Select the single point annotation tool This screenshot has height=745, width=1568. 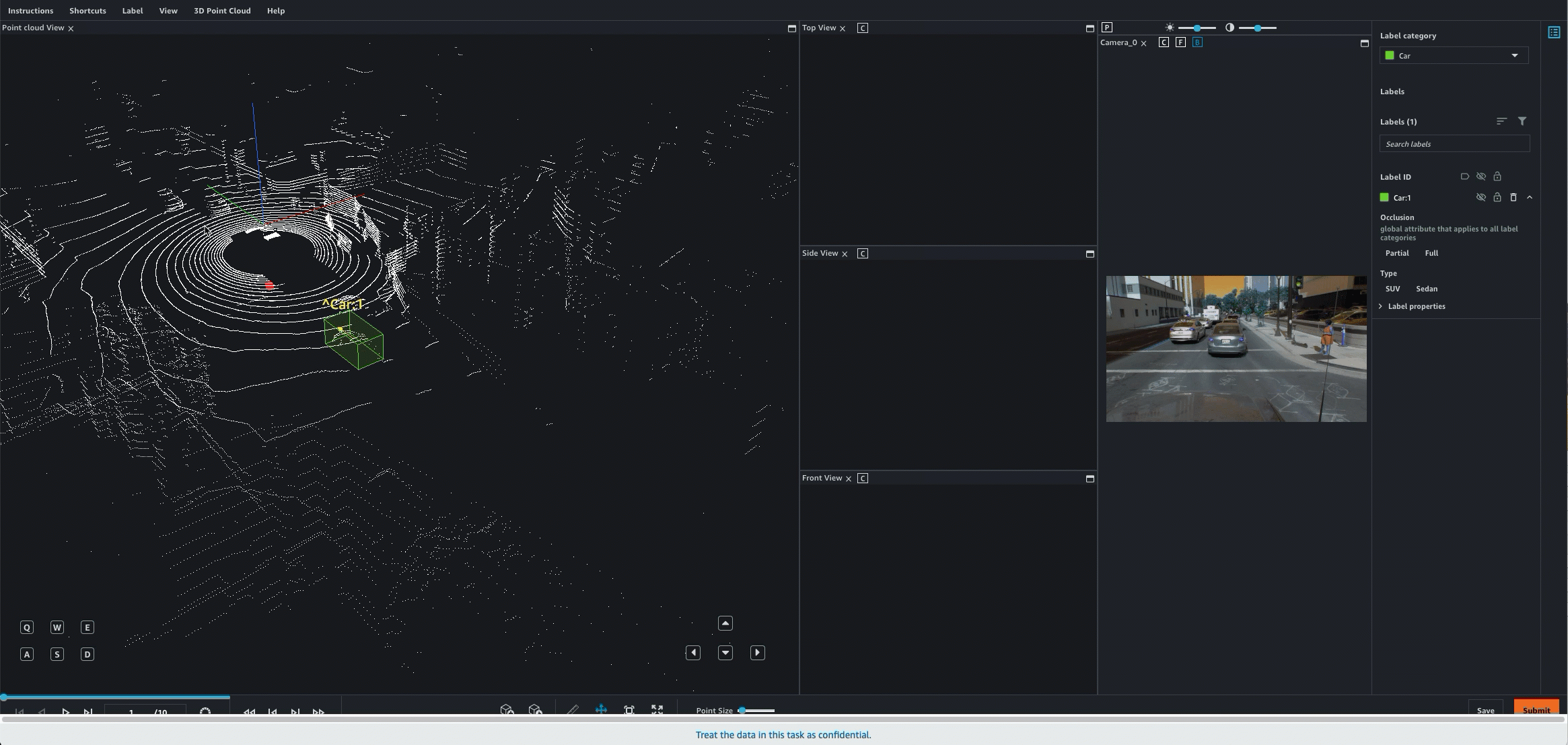tap(572, 711)
